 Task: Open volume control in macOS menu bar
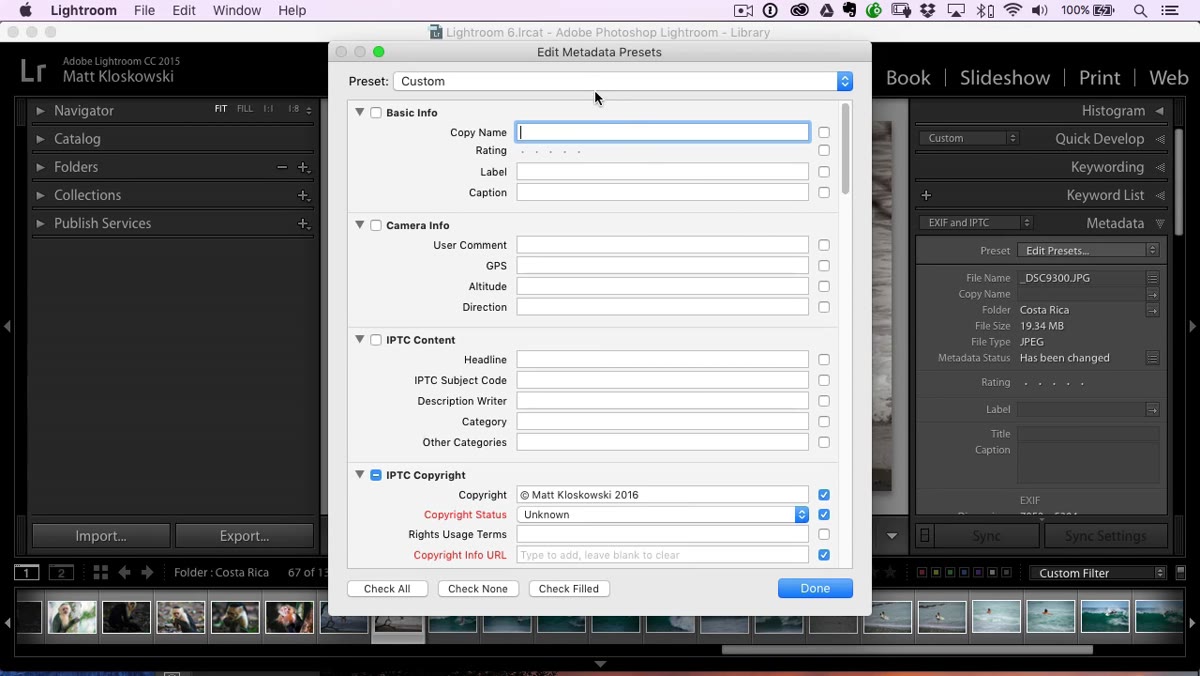1040,10
